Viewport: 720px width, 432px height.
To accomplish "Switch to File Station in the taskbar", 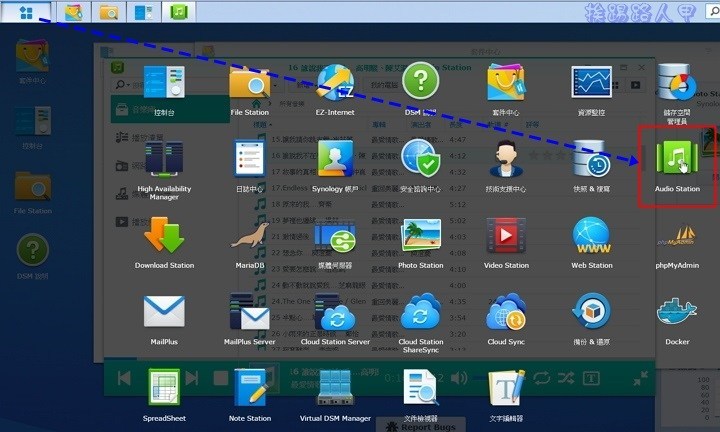I will [109, 12].
